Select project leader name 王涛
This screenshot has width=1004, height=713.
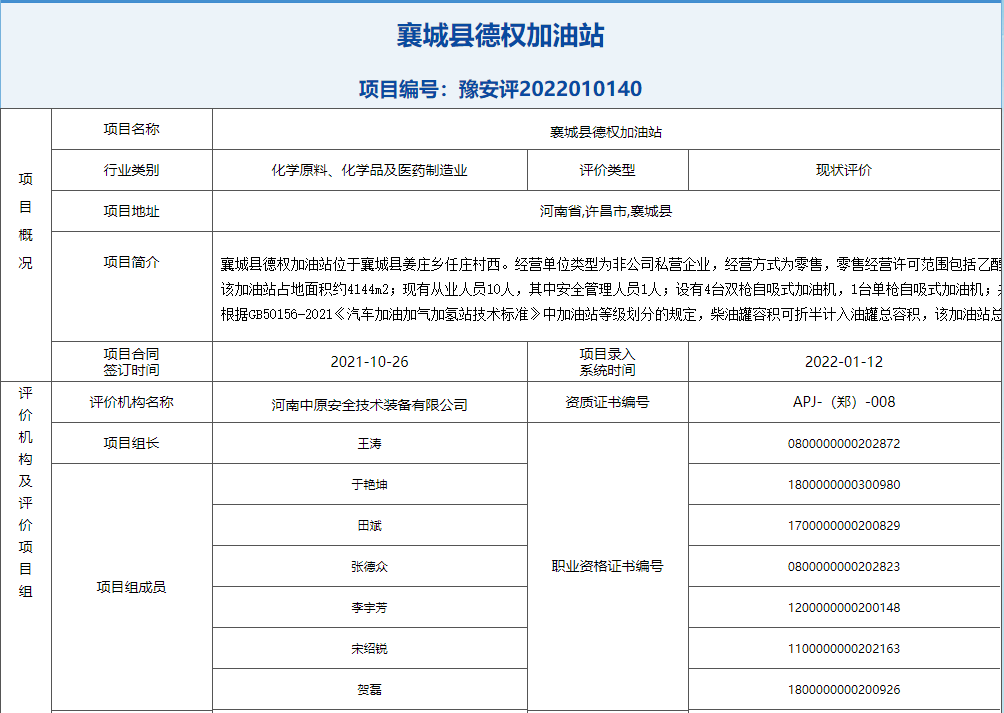coord(369,443)
